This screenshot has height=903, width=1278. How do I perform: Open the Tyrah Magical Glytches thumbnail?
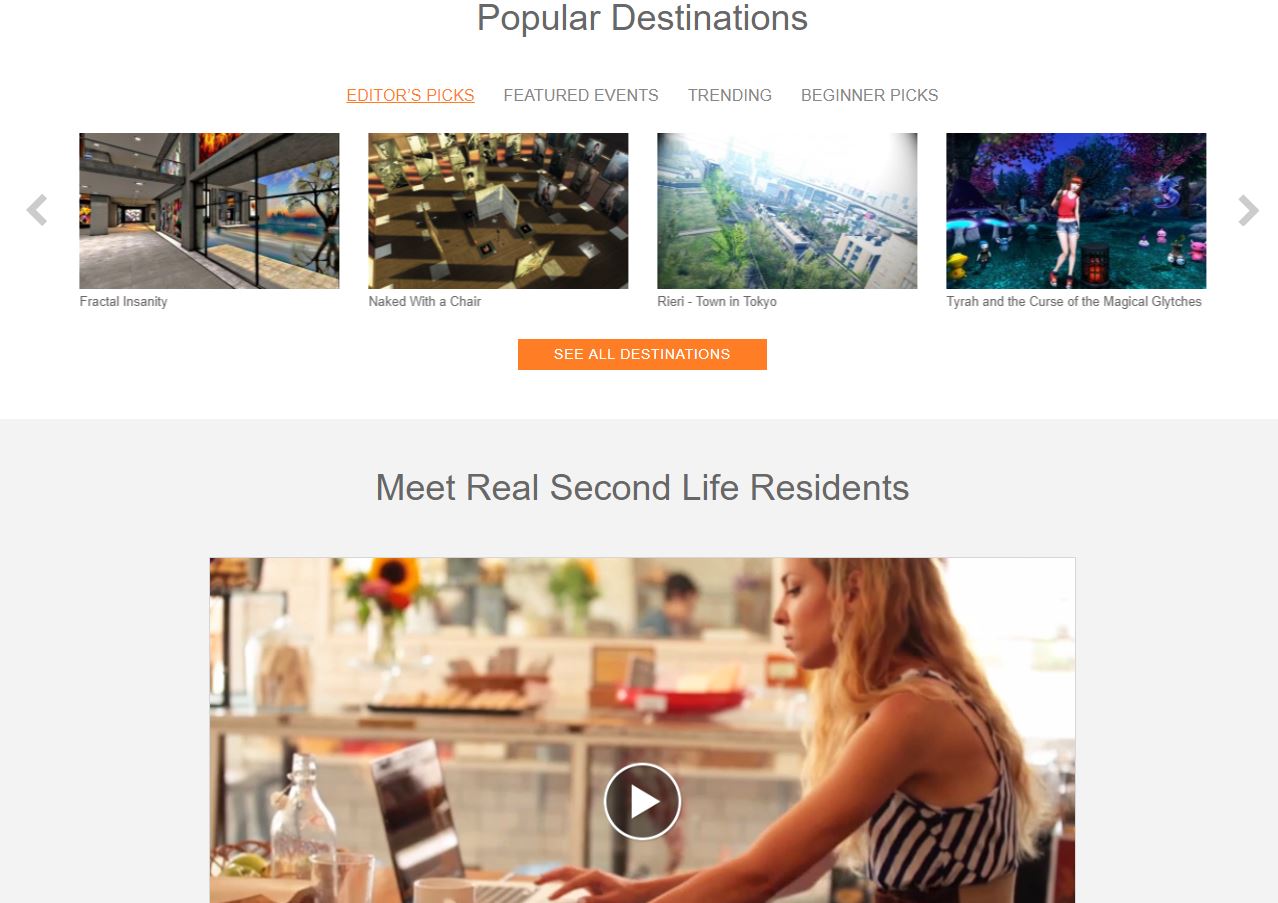1076,211
